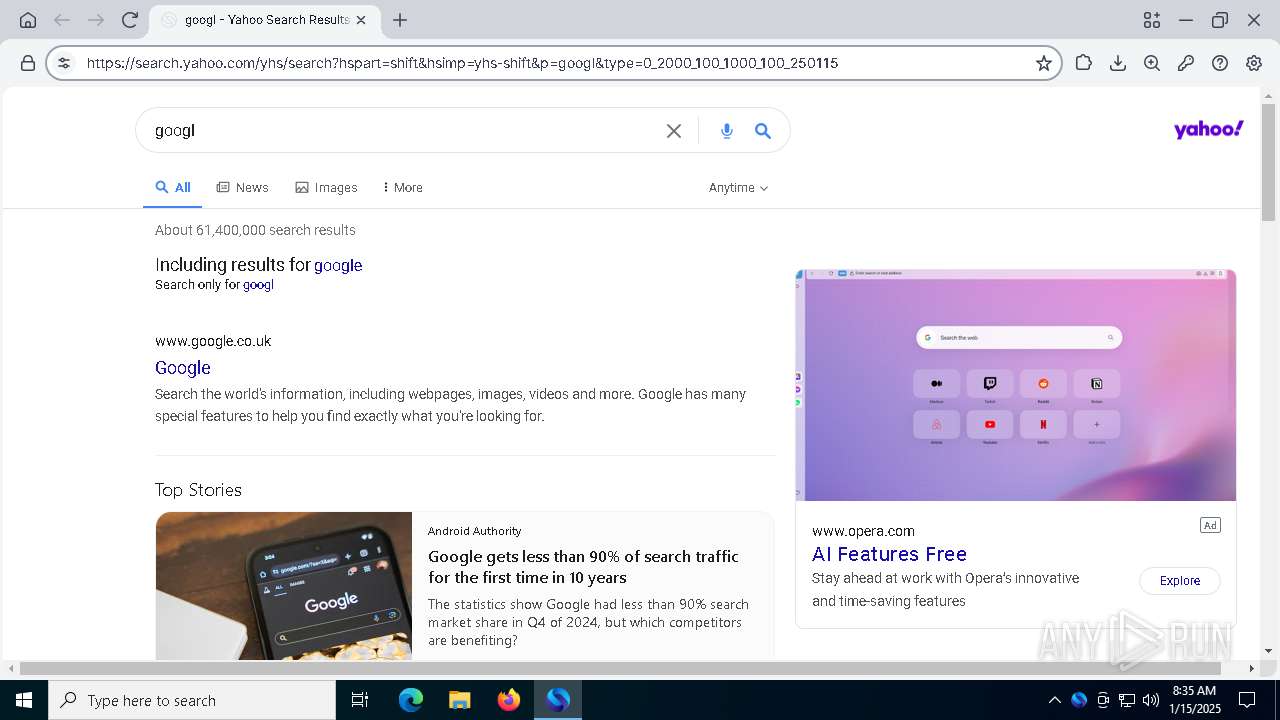Clear the search box with the X

click(x=674, y=131)
